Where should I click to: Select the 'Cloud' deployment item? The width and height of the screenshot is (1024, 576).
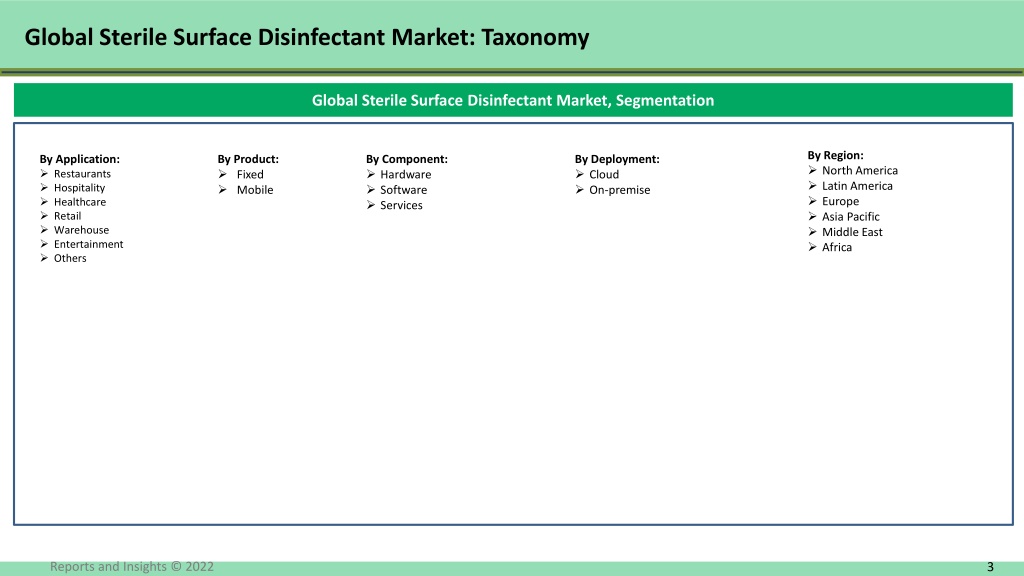pos(604,174)
